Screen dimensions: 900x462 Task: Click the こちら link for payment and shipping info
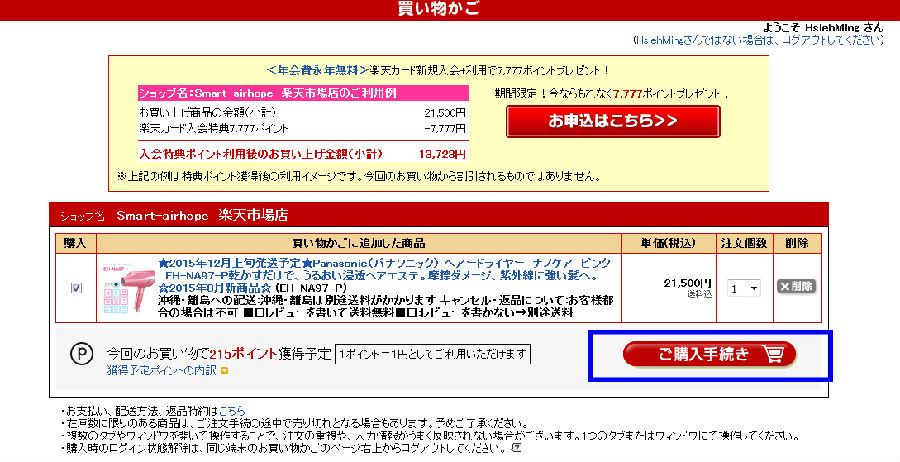pyautogui.click(x=232, y=411)
